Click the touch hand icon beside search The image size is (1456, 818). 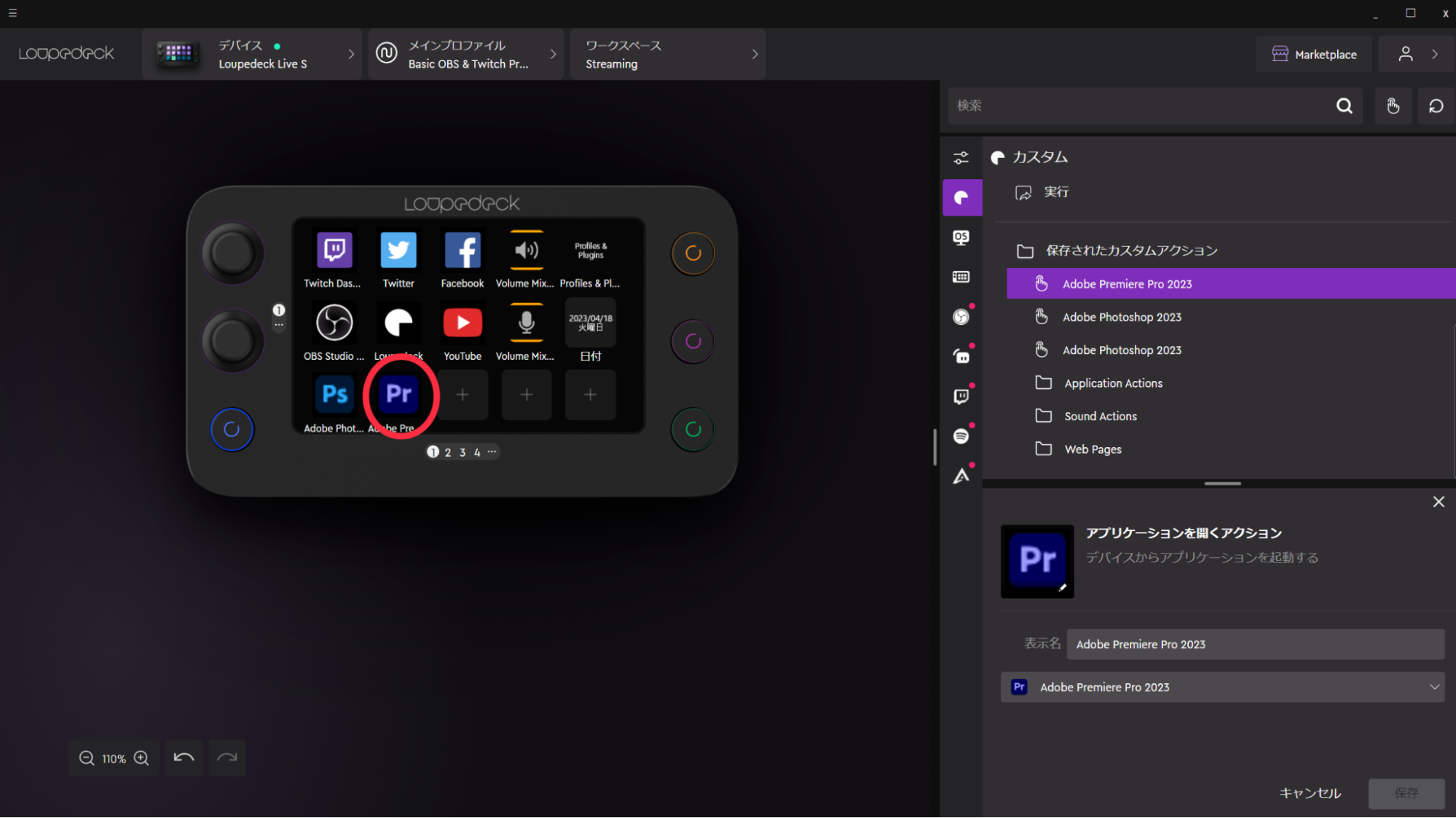pos(1393,106)
